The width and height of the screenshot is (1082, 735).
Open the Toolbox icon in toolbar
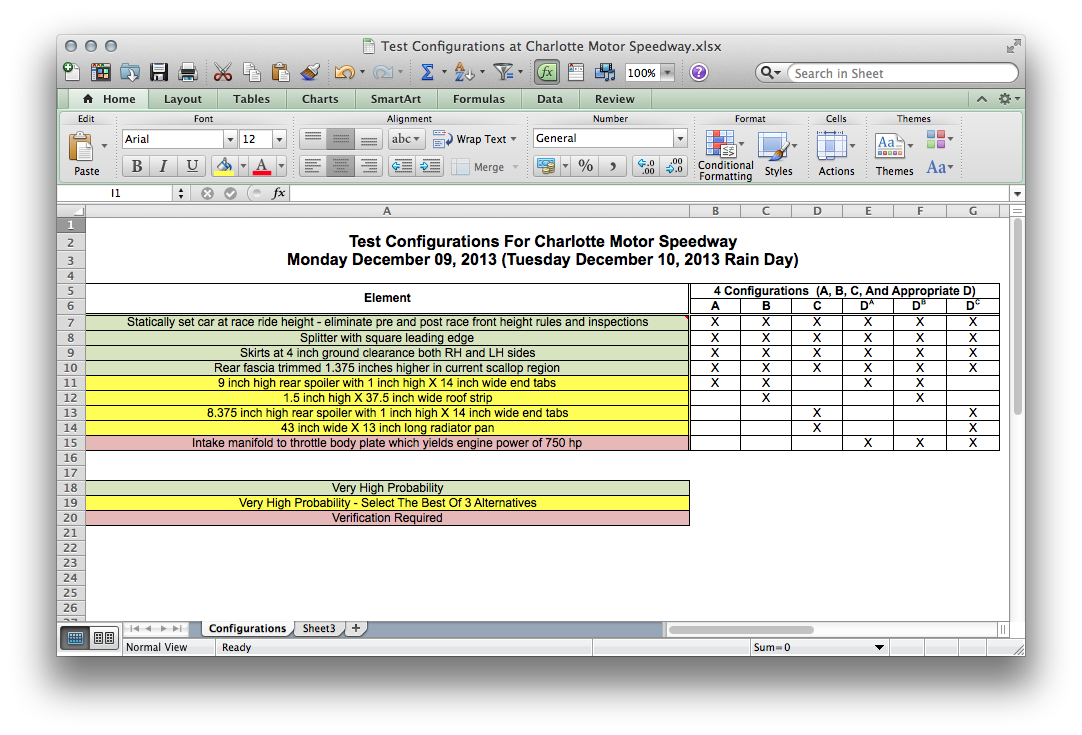point(576,72)
